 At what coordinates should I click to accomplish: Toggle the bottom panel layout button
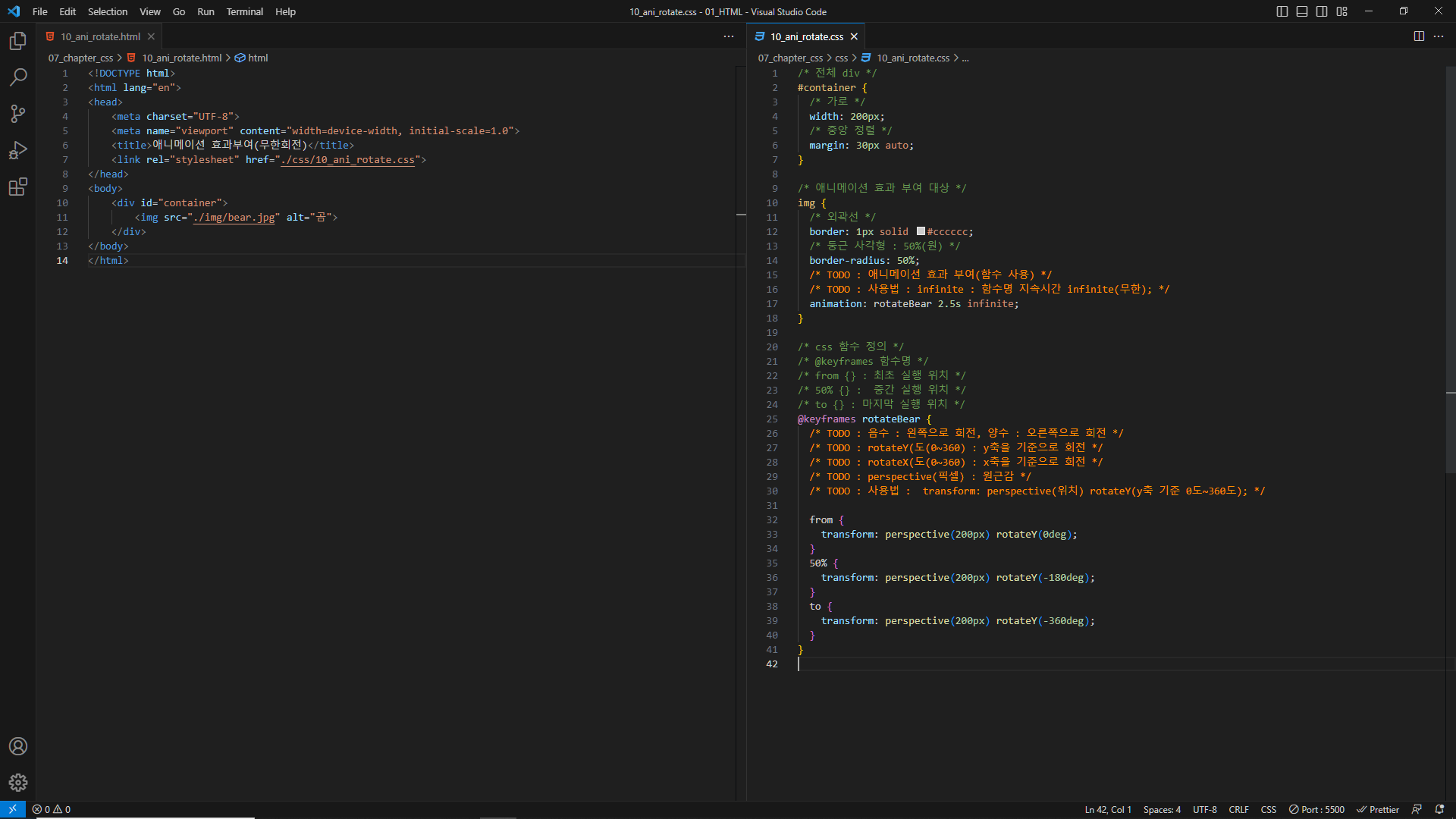pyautogui.click(x=1302, y=11)
